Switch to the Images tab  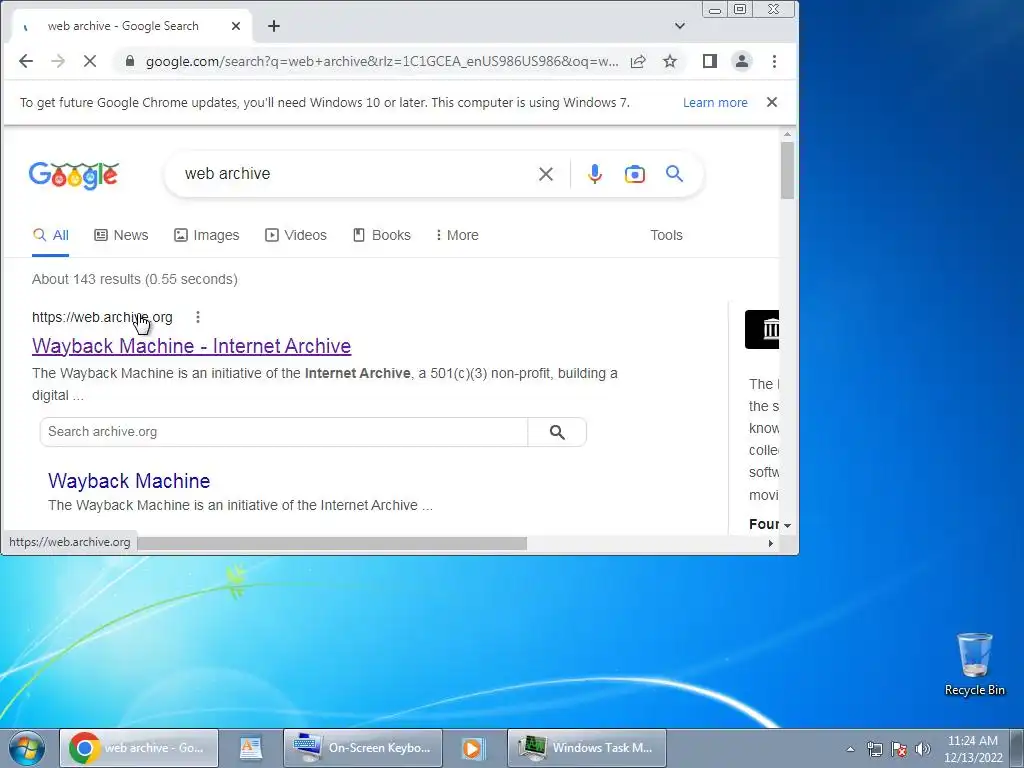pyautogui.click(x=207, y=235)
